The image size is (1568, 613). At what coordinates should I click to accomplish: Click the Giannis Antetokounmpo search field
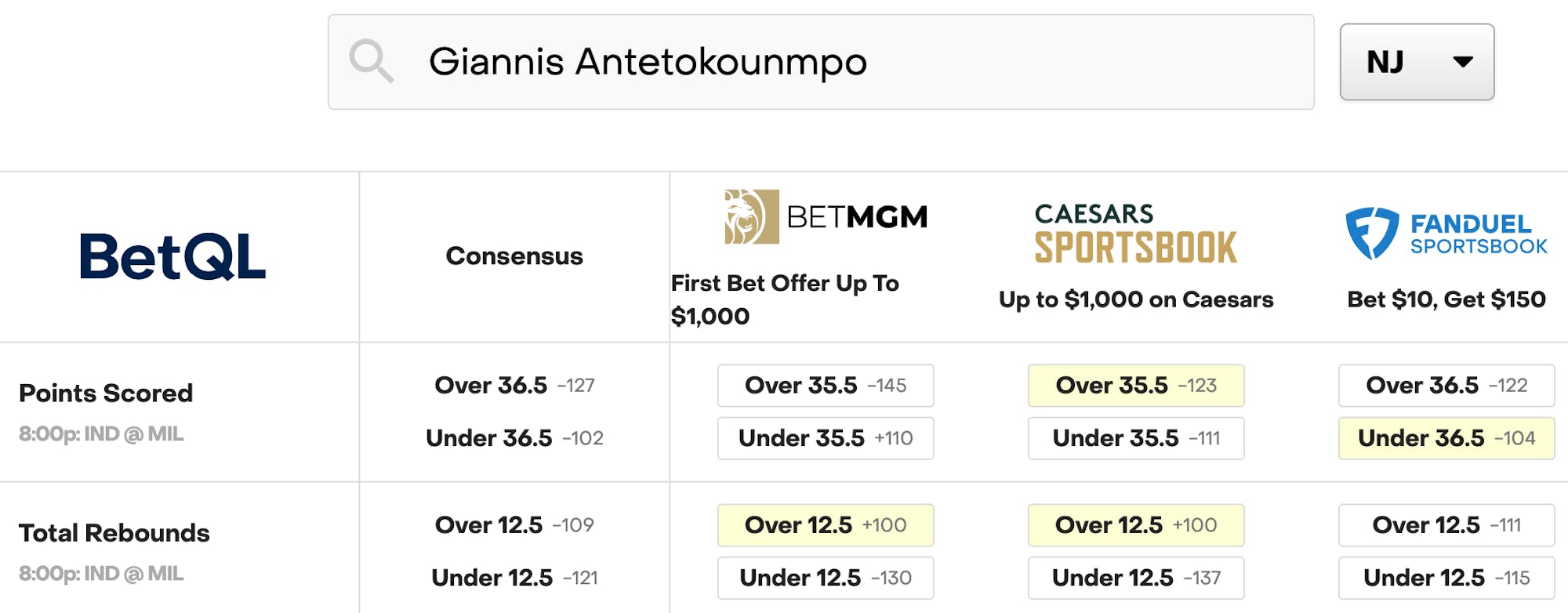click(x=820, y=62)
